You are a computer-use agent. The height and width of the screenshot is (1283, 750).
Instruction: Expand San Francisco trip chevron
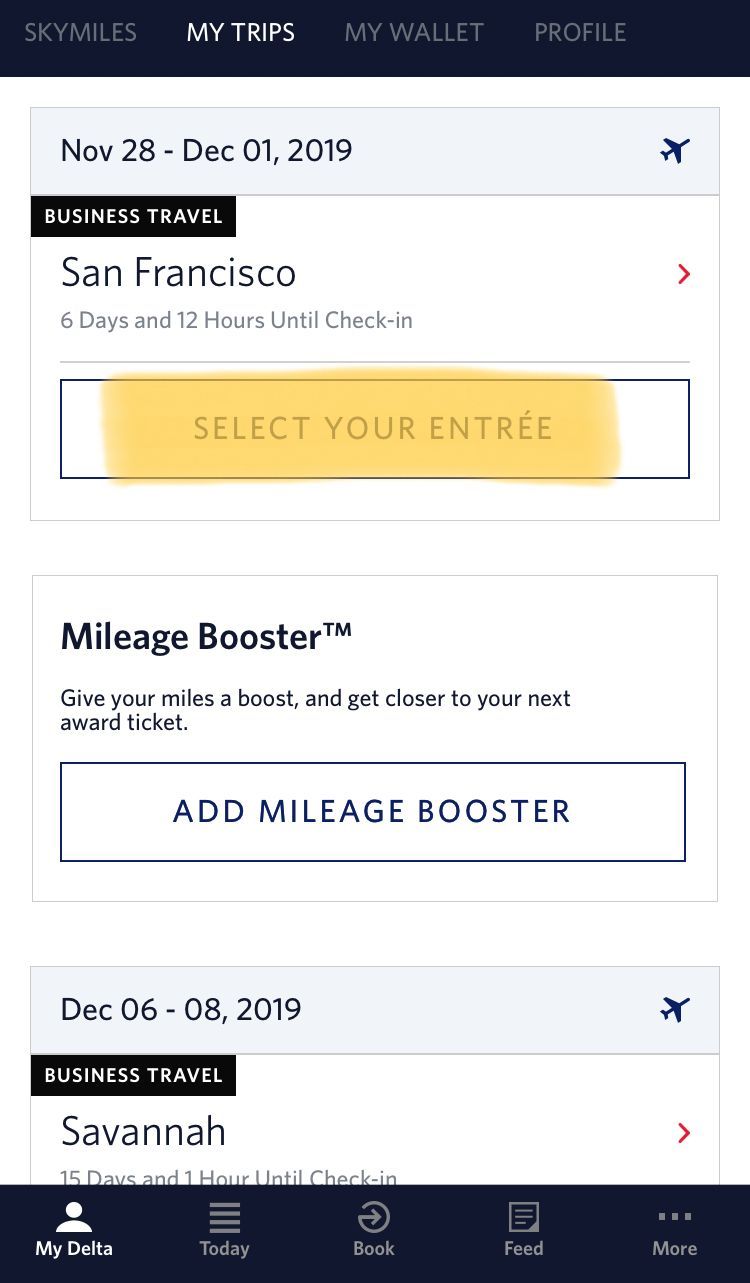point(684,274)
